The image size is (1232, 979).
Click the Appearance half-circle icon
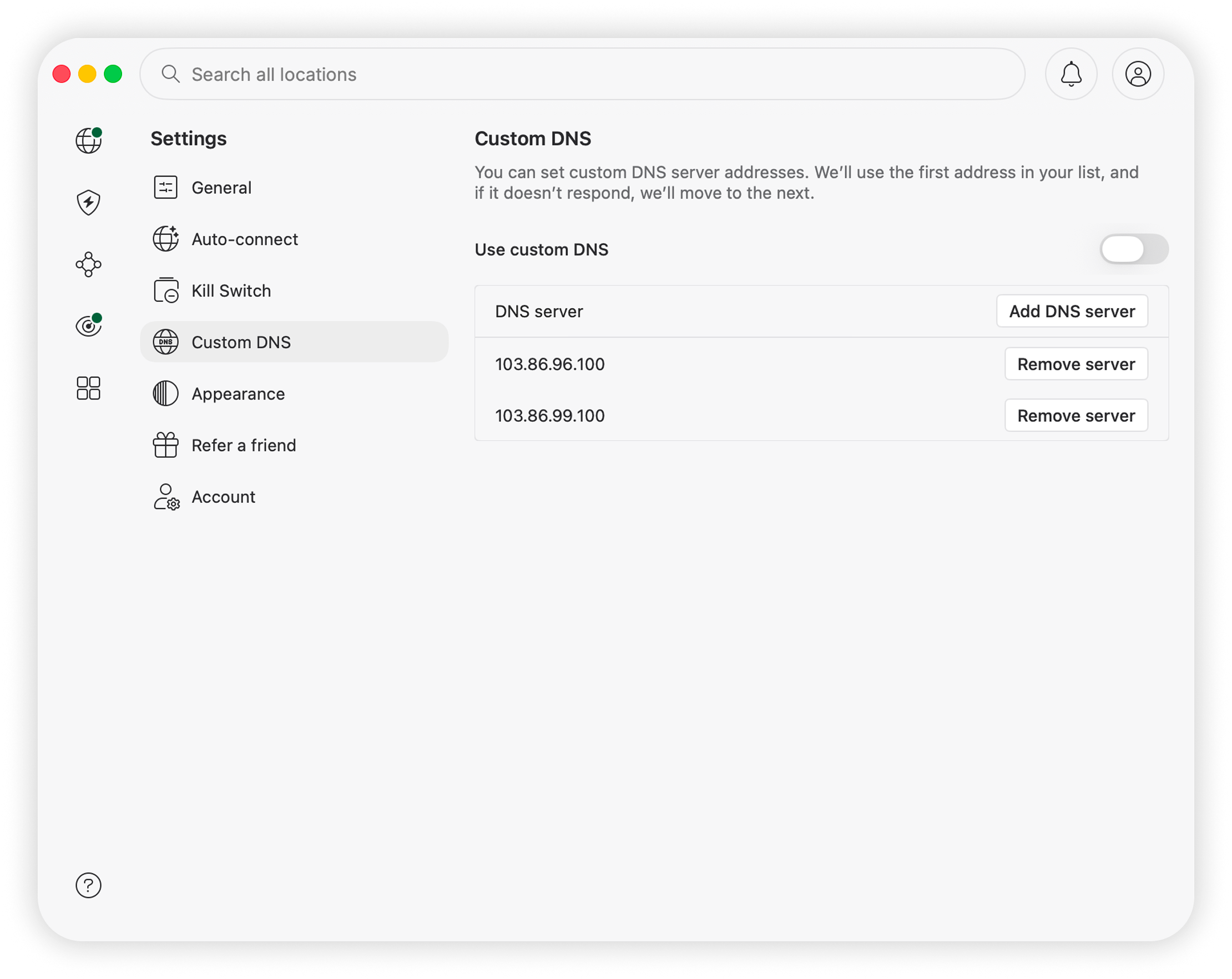pos(166,394)
